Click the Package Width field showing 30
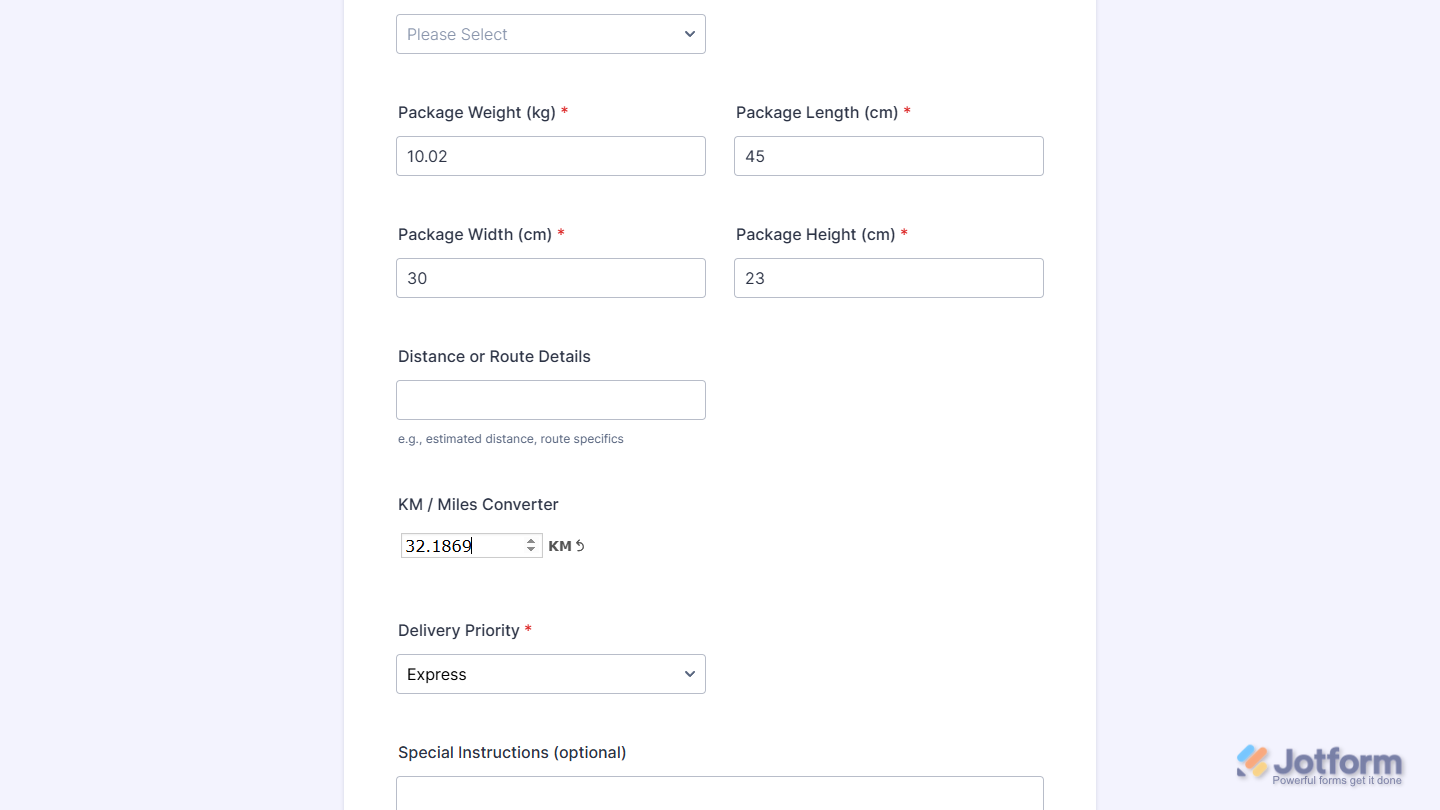This screenshot has height=810, width=1440. pyautogui.click(x=550, y=278)
